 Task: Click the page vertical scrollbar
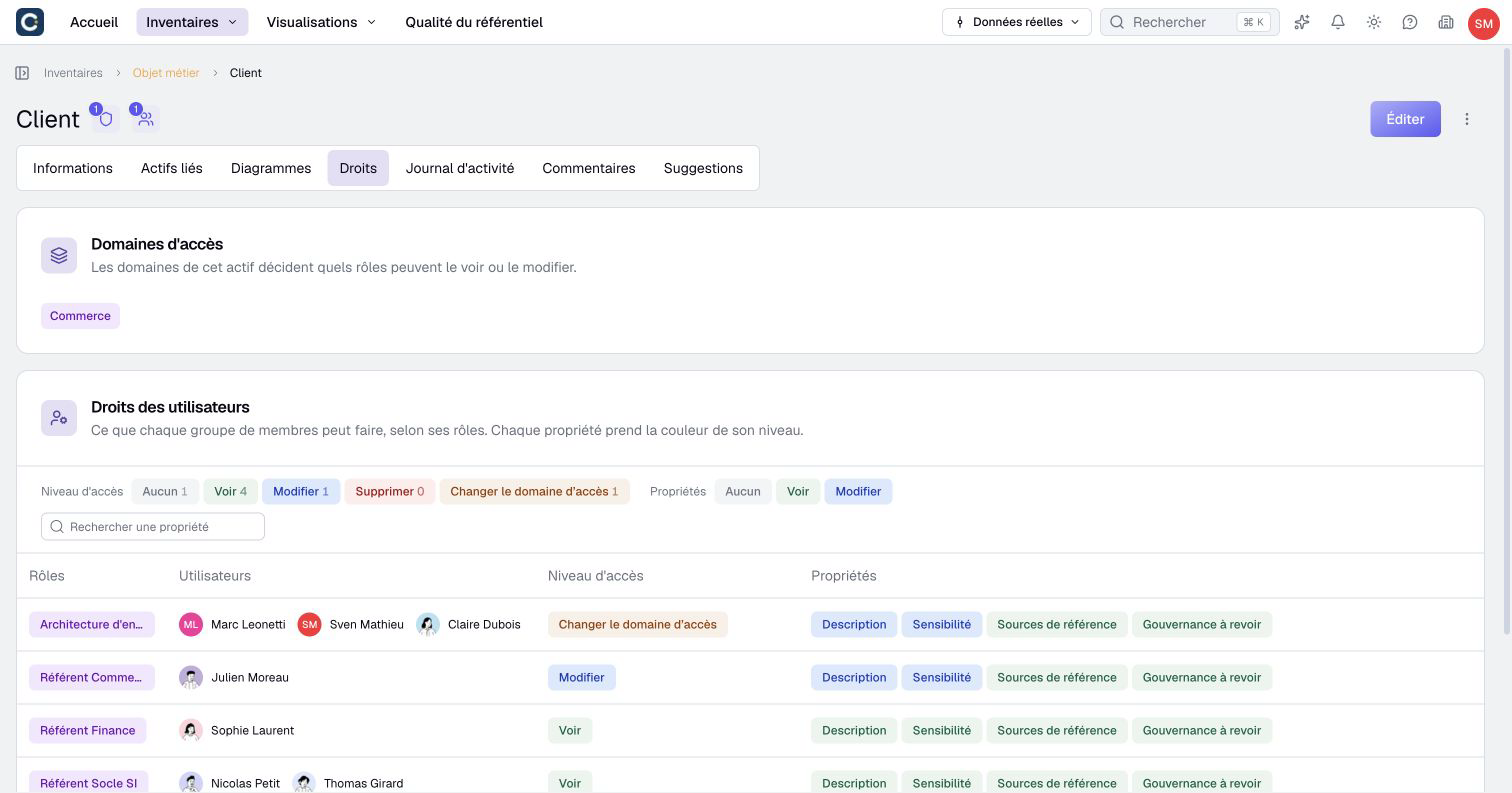(1507, 340)
